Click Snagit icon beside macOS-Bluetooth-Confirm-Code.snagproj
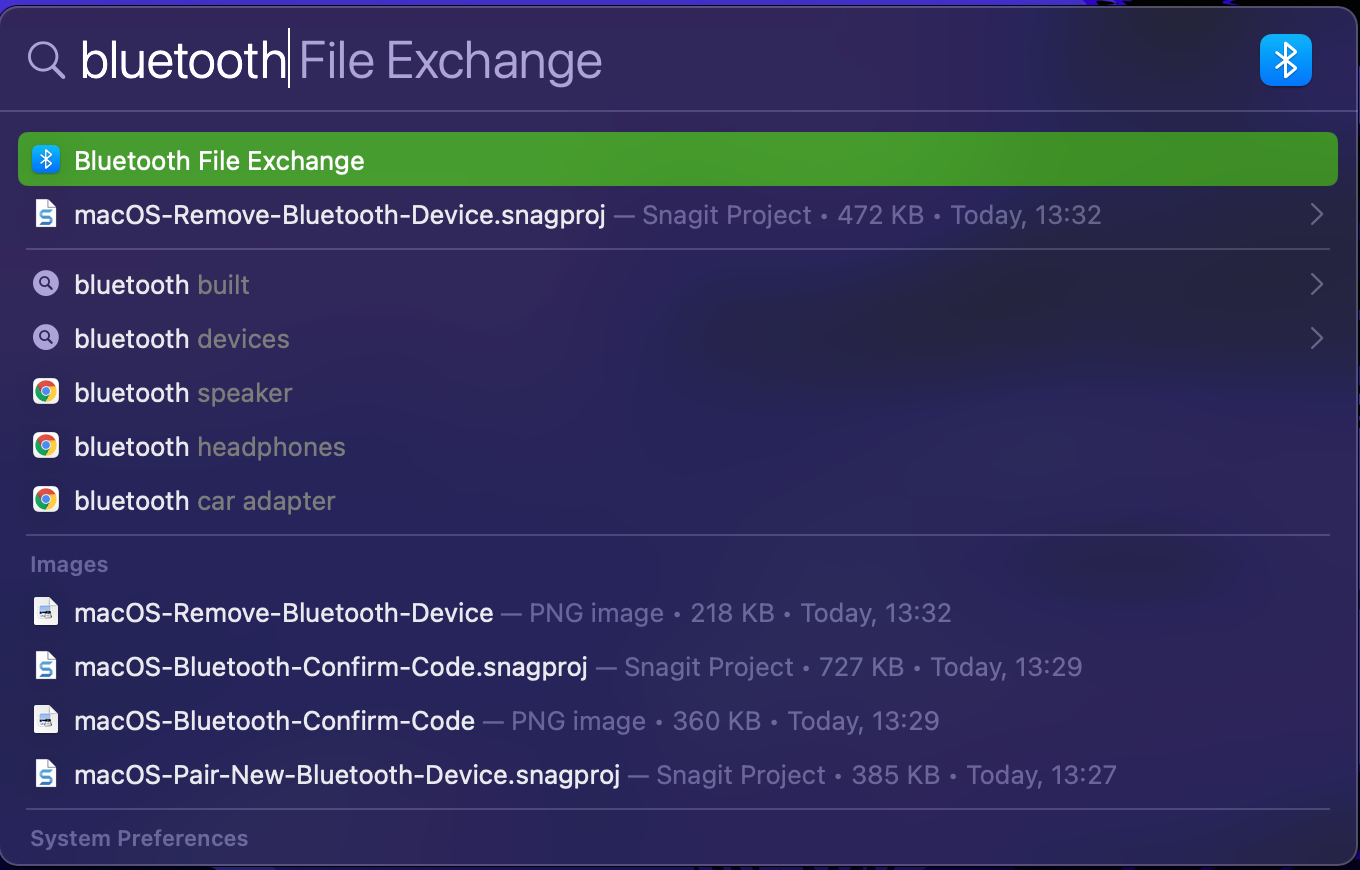Image resolution: width=1360 pixels, height=870 pixels. pos(46,665)
